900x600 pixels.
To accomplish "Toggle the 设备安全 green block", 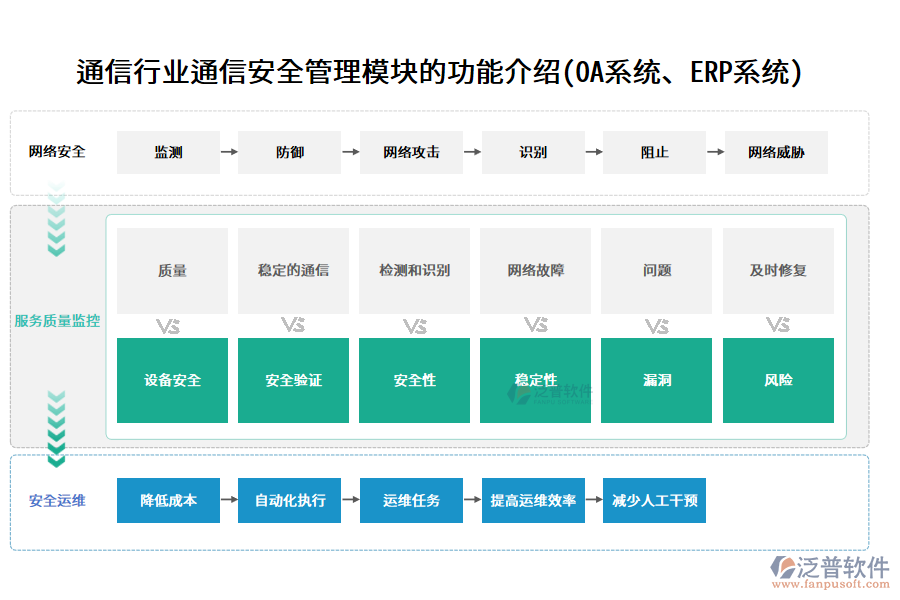I will (x=172, y=380).
